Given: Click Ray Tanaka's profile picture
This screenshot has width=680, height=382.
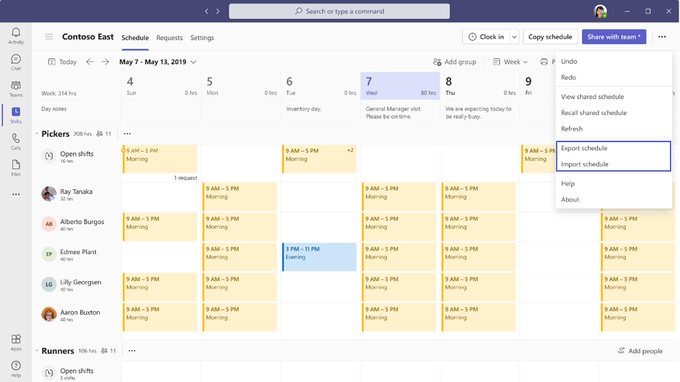Looking at the screenshot, I should coord(49,193).
